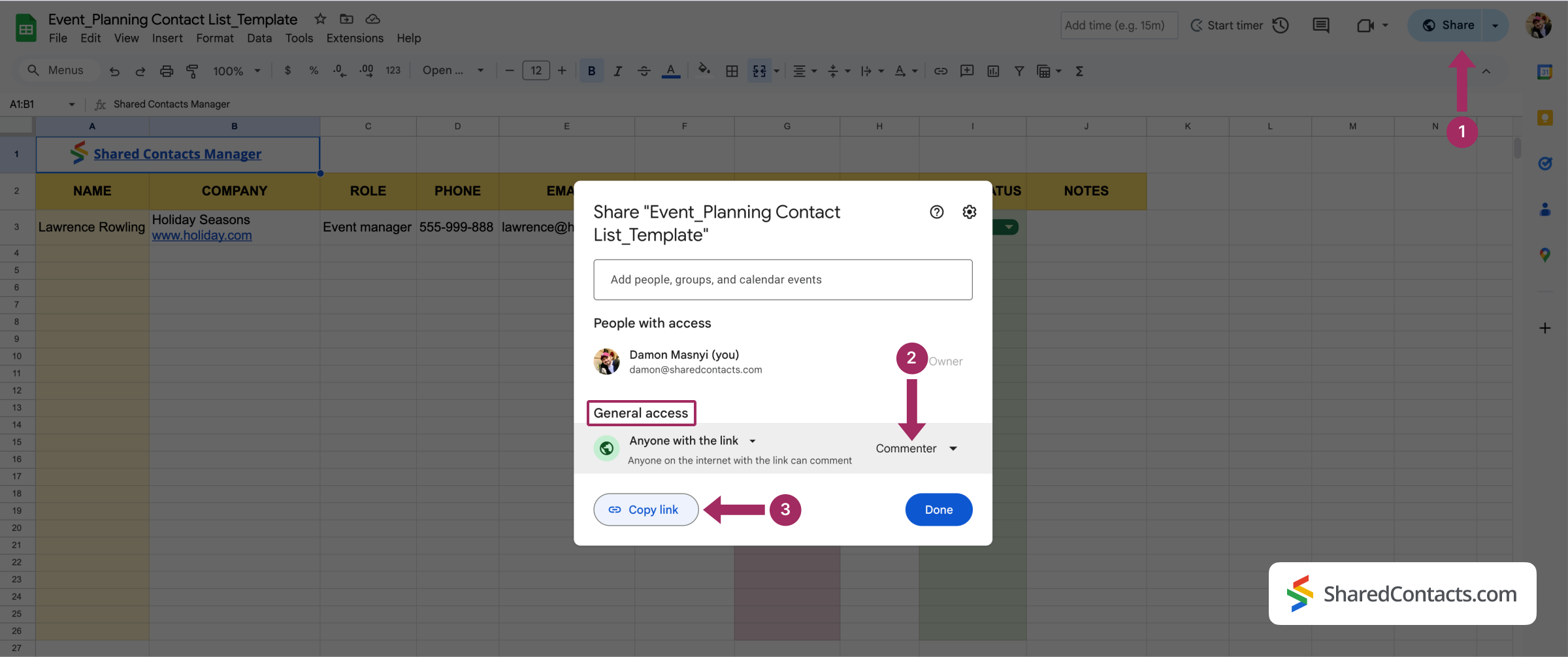Click the functions sigma icon
The image size is (1568, 657).
coord(1079,71)
